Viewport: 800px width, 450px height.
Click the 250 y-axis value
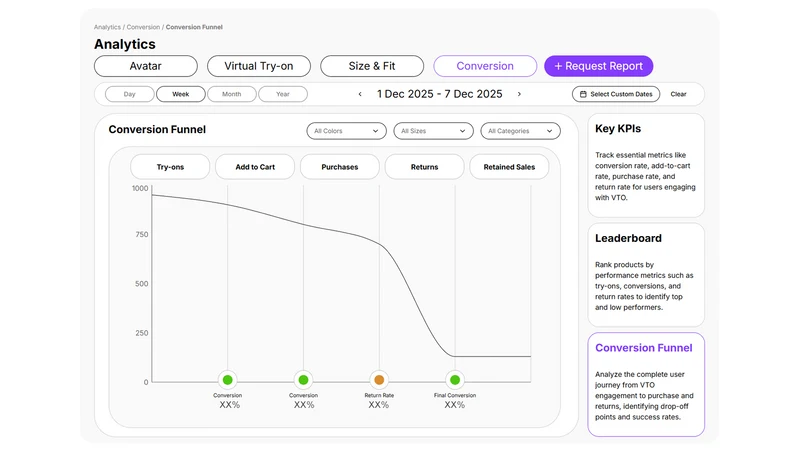click(142, 333)
